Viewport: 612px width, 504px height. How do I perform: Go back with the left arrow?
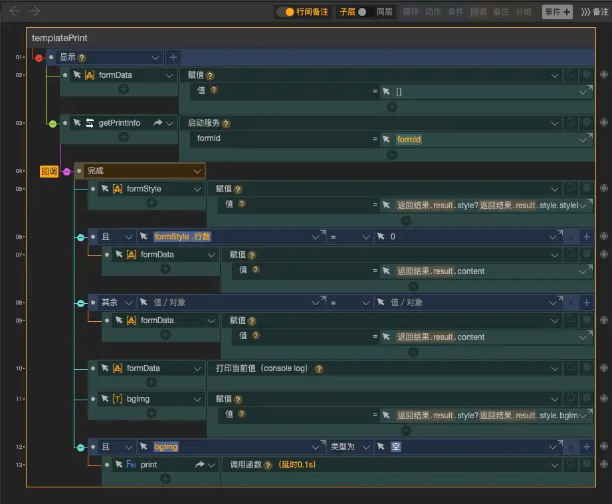[x=14, y=11]
